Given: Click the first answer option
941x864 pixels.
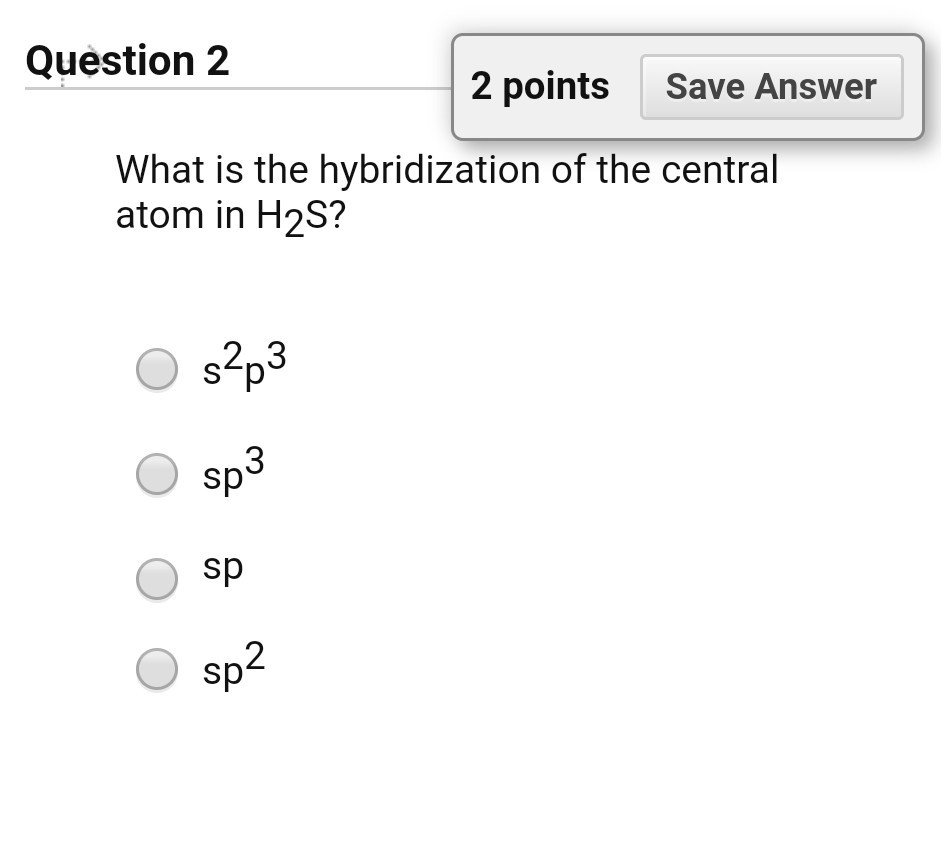Looking at the screenshot, I should click(x=157, y=369).
